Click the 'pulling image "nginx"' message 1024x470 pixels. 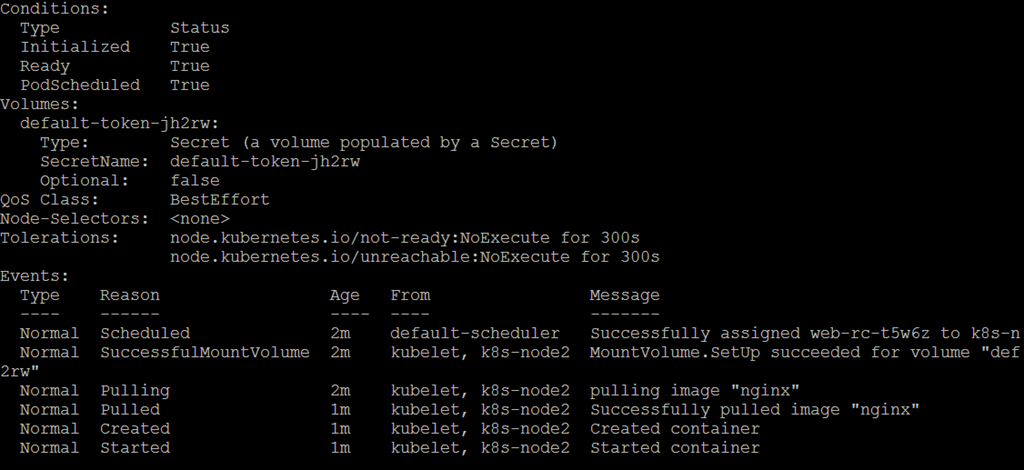(694, 390)
